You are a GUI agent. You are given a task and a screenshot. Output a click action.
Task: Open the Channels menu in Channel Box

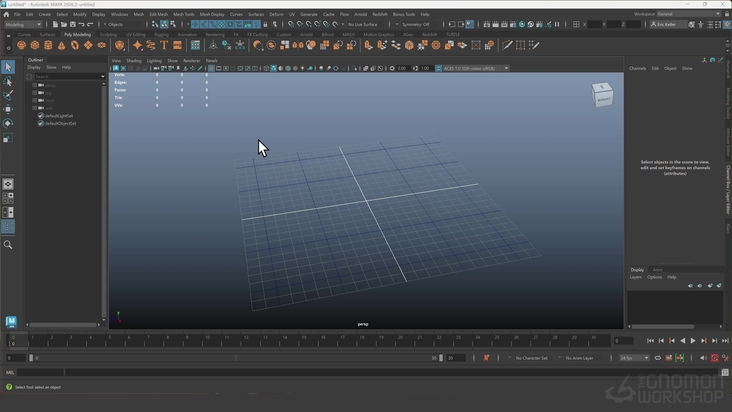(x=637, y=68)
